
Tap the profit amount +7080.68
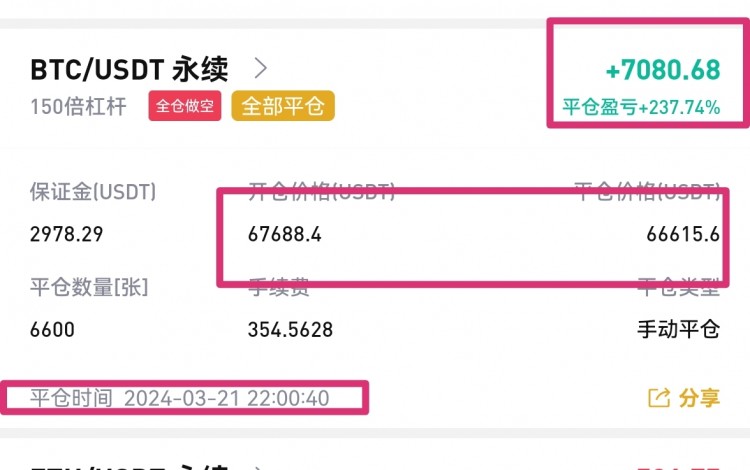(663, 70)
